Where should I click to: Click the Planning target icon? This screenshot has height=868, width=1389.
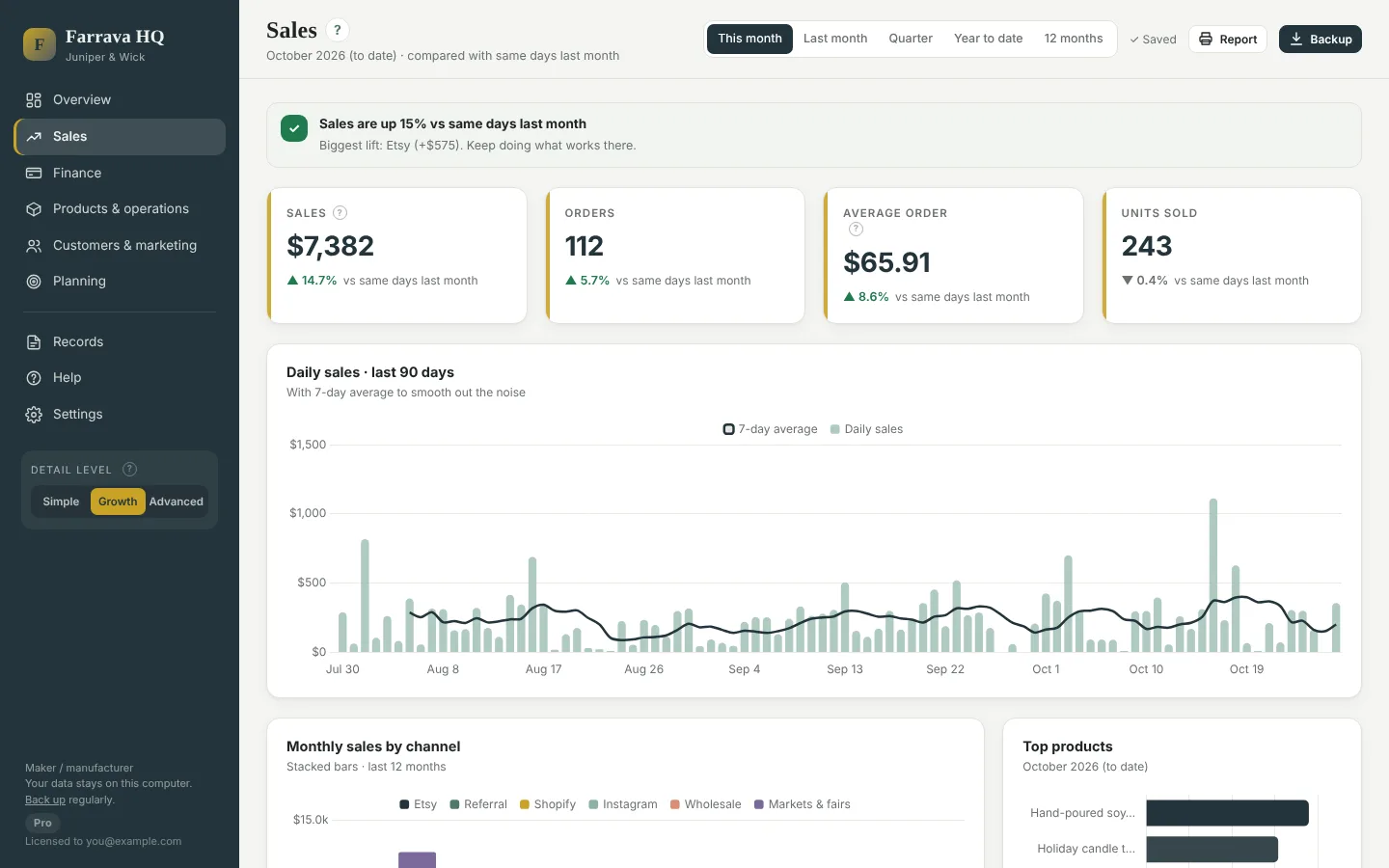click(34, 282)
